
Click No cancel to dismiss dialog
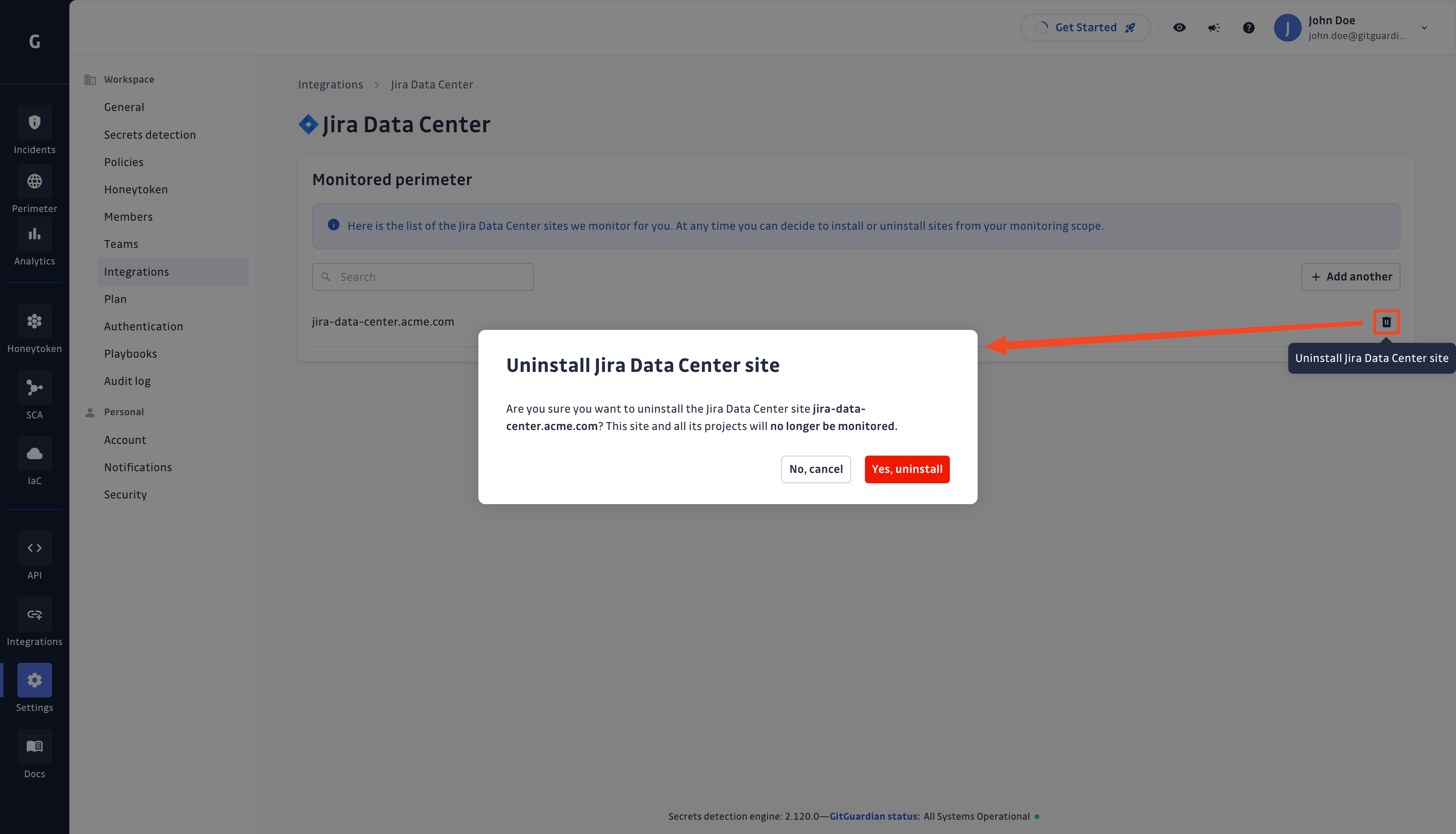(x=816, y=469)
